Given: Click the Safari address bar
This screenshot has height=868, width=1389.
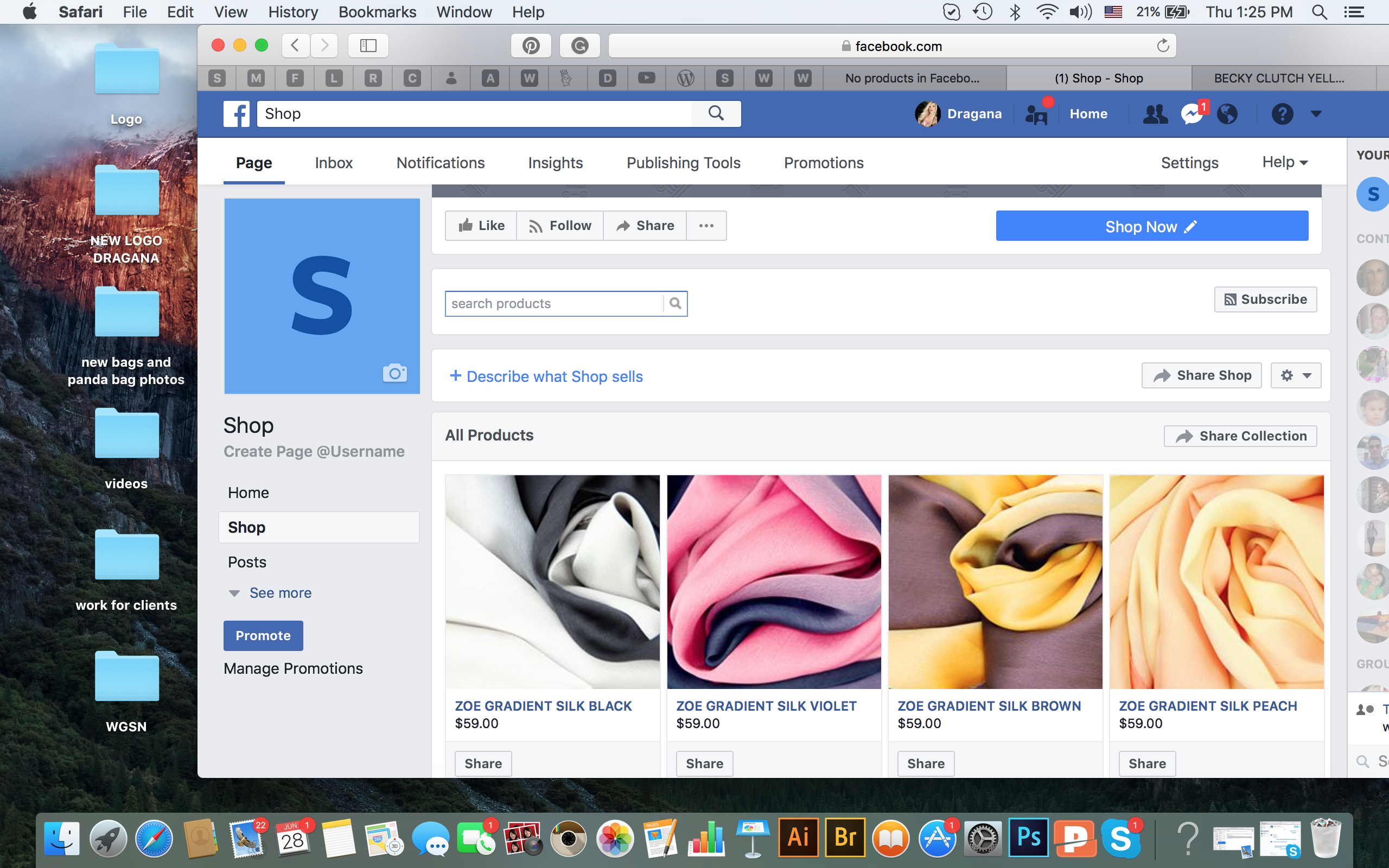Looking at the screenshot, I should tap(892, 46).
